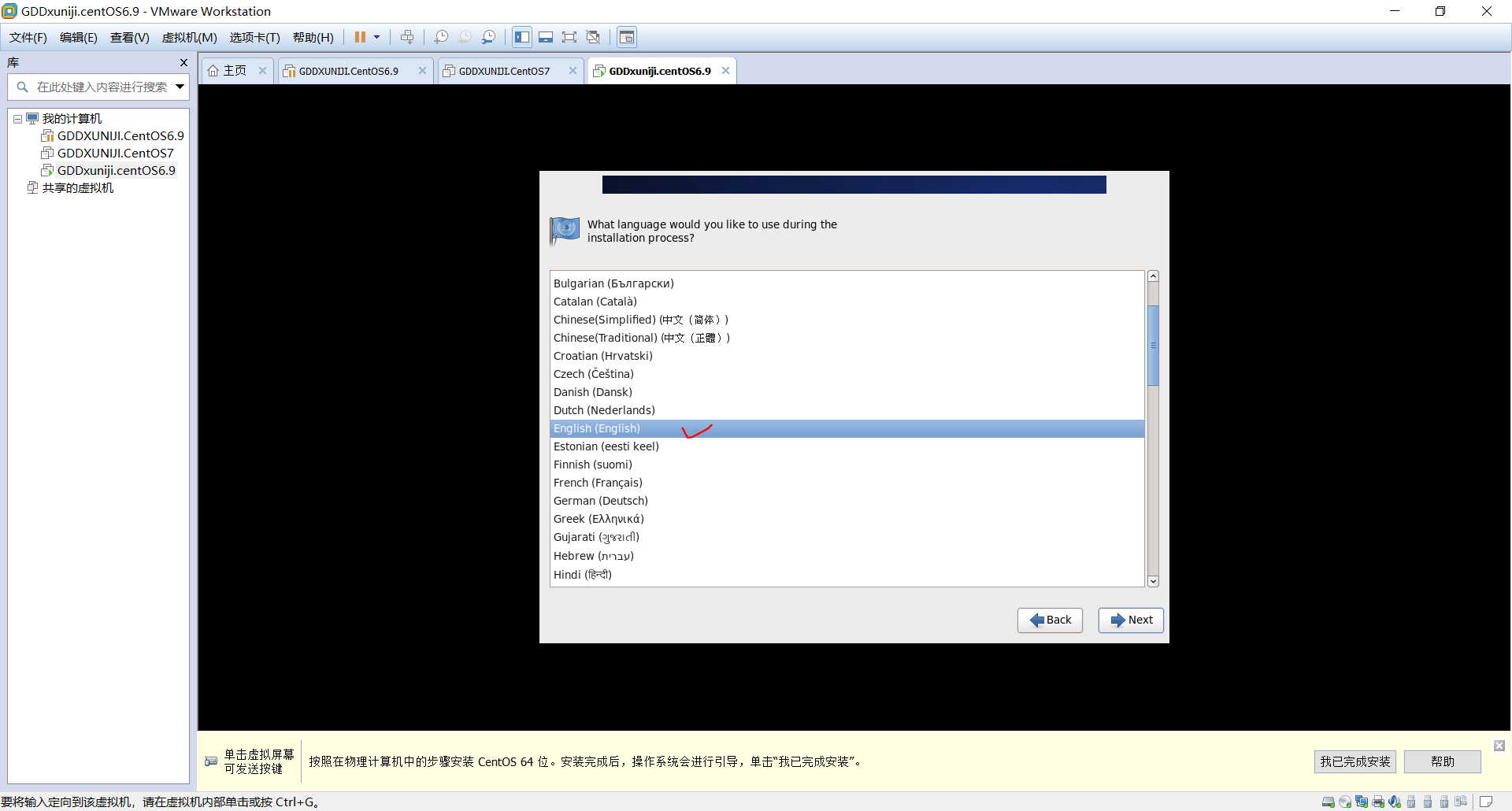Switch to the GDDXUNIJI.CentOS7 tab
Viewport: 1512px width, 811px height.
point(504,71)
